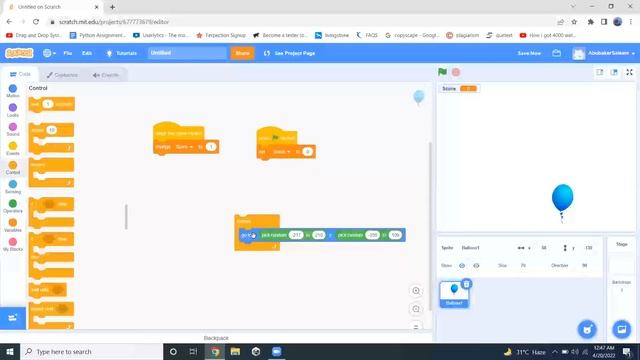The image size is (640, 360).
Task: Edit the sprite size field
Action: (523, 265)
